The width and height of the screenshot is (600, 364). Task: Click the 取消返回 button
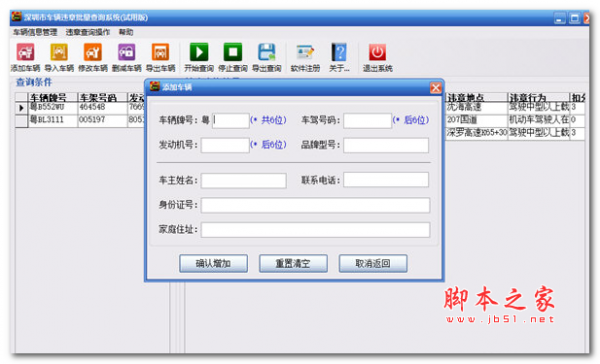tap(373, 263)
